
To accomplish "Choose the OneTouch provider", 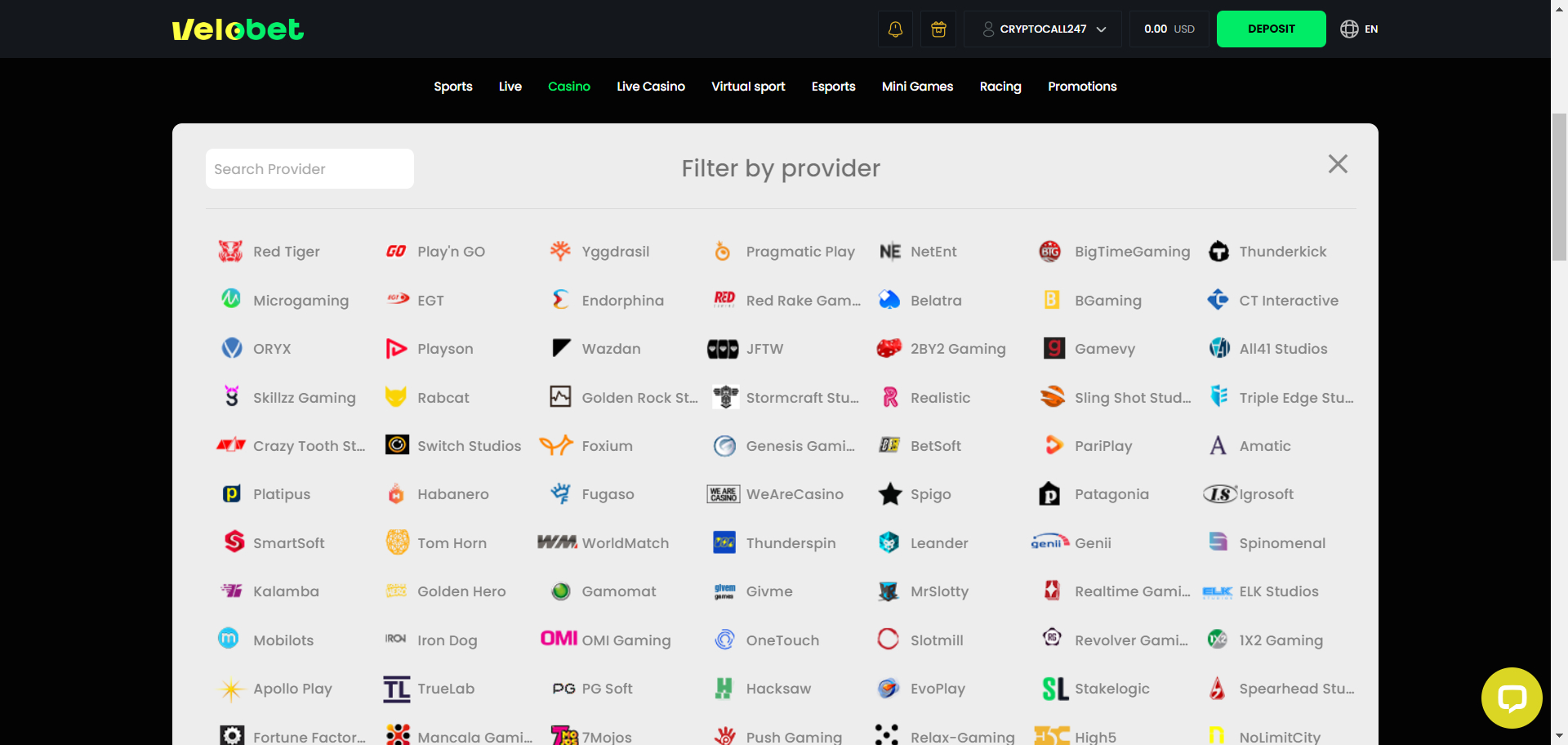I will point(768,640).
